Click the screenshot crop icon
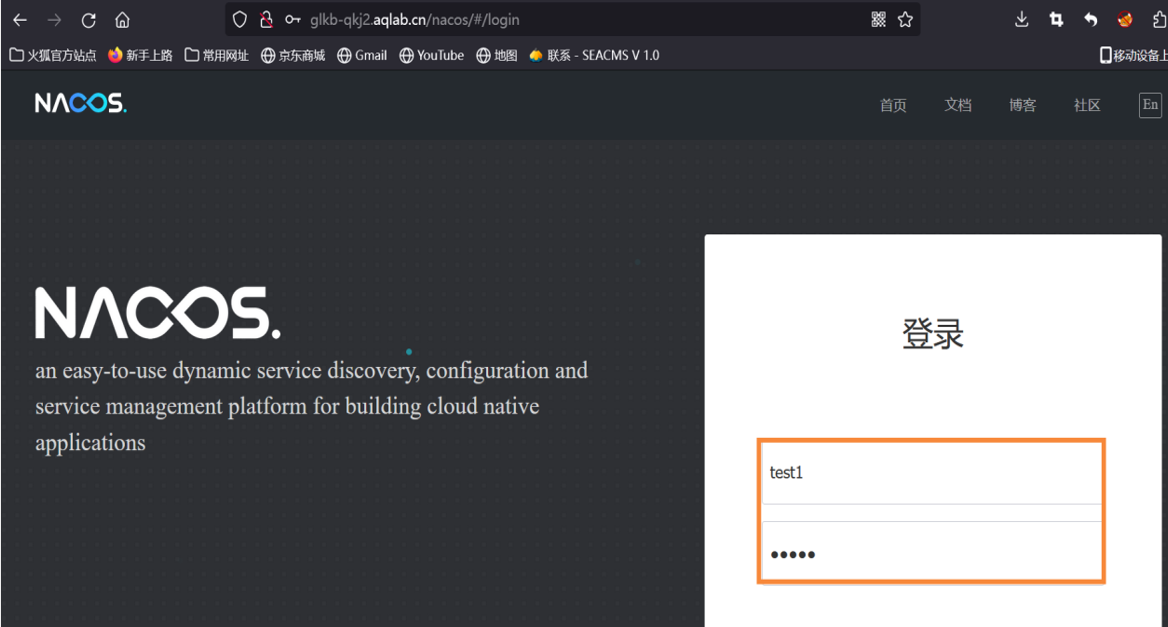The width and height of the screenshot is (1168, 627). click(x=1056, y=19)
